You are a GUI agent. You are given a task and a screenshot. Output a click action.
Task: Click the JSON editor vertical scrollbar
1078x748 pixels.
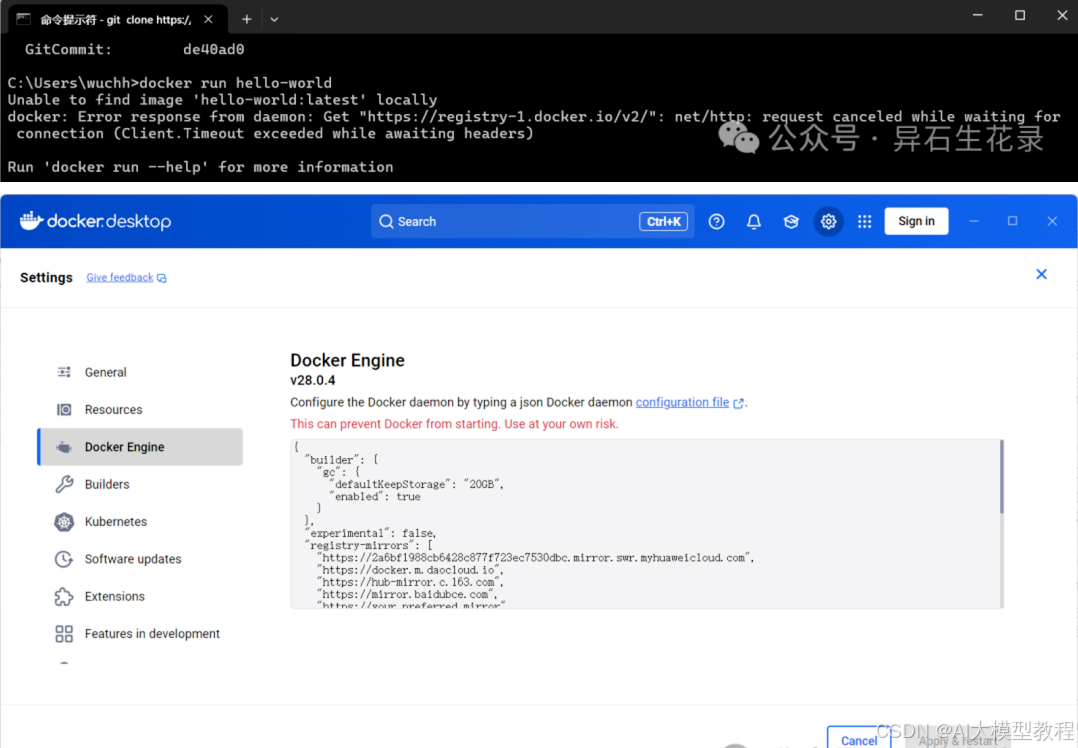pos(1001,477)
